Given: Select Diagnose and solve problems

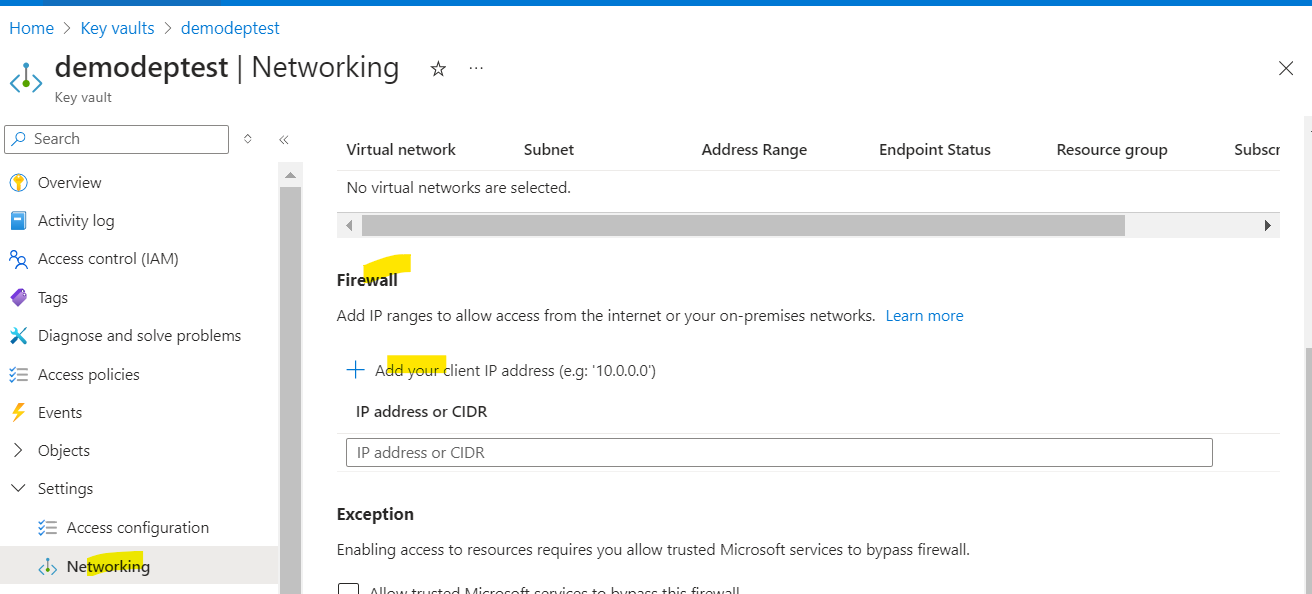Looking at the screenshot, I should click(x=139, y=336).
